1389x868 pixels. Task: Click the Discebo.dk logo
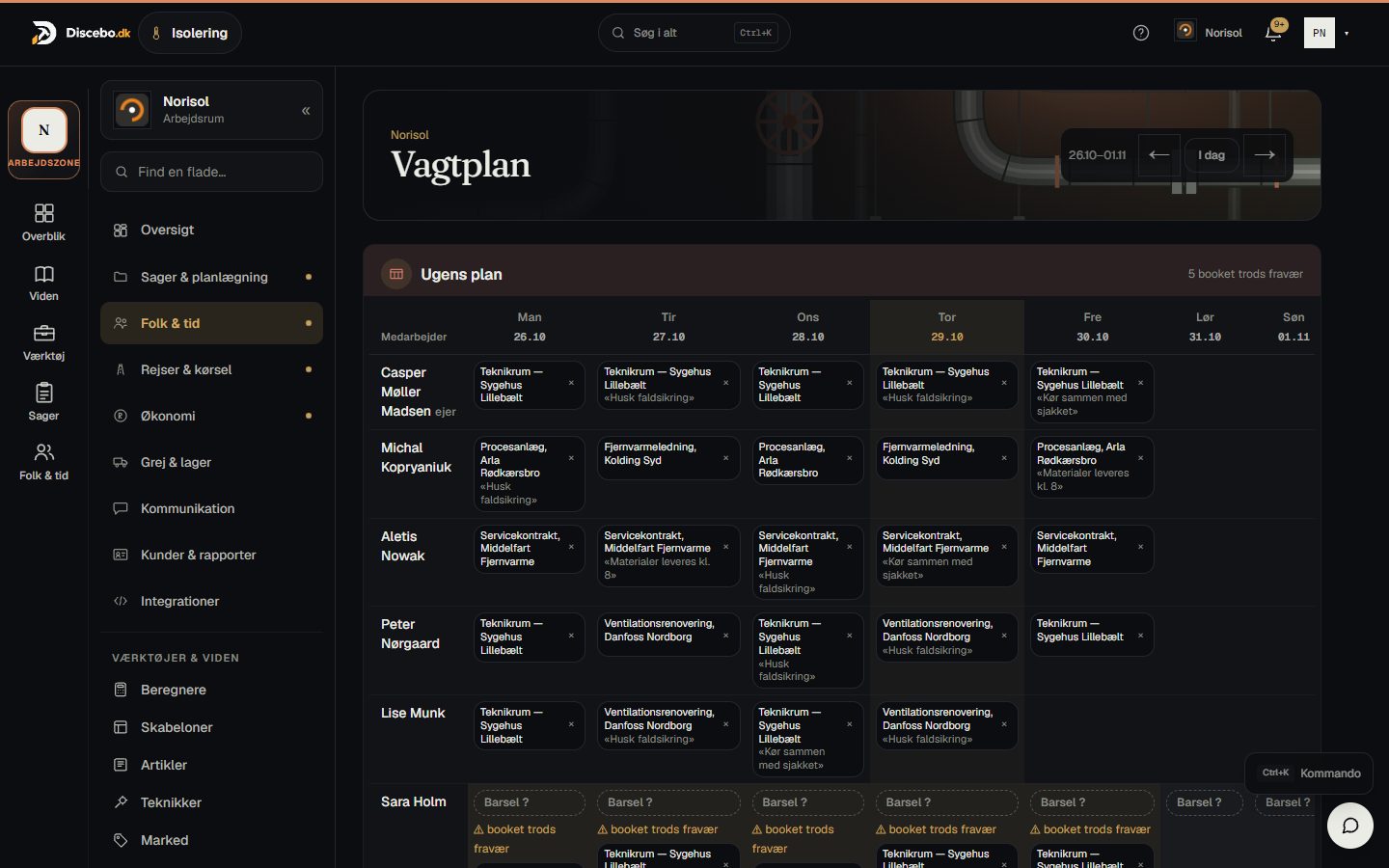click(81, 33)
